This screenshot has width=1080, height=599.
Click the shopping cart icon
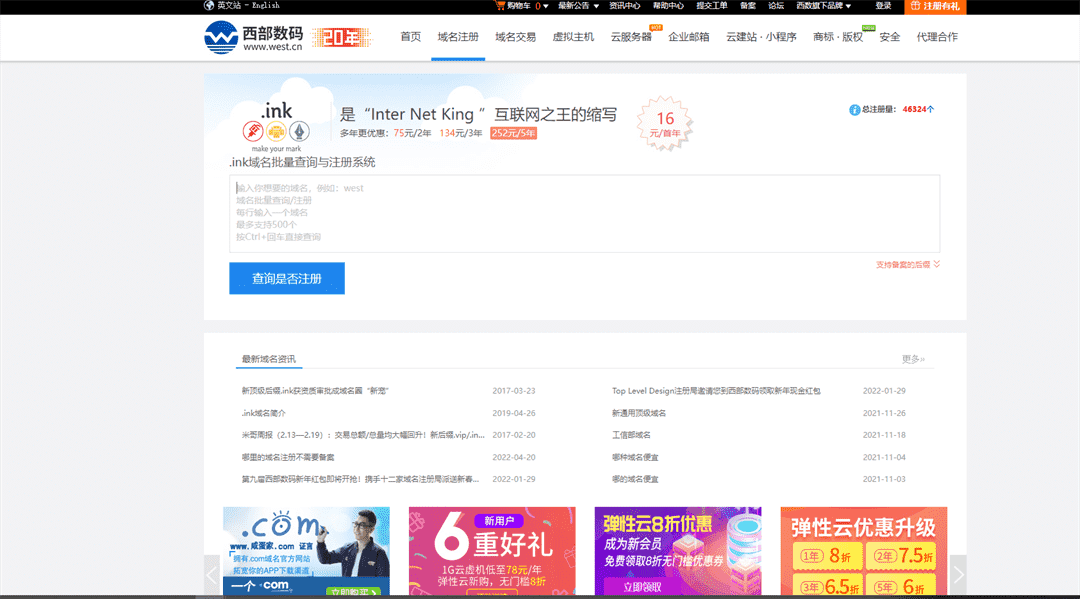click(500, 6)
